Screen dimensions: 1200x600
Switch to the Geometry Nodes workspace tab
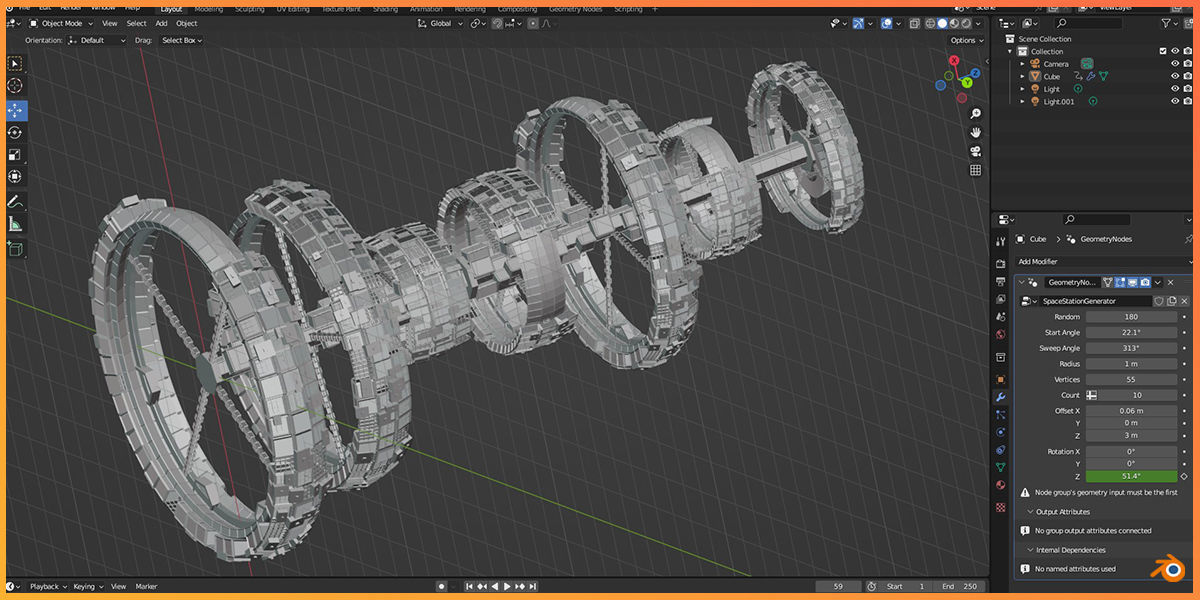pyautogui.click(x=576, y=8)
